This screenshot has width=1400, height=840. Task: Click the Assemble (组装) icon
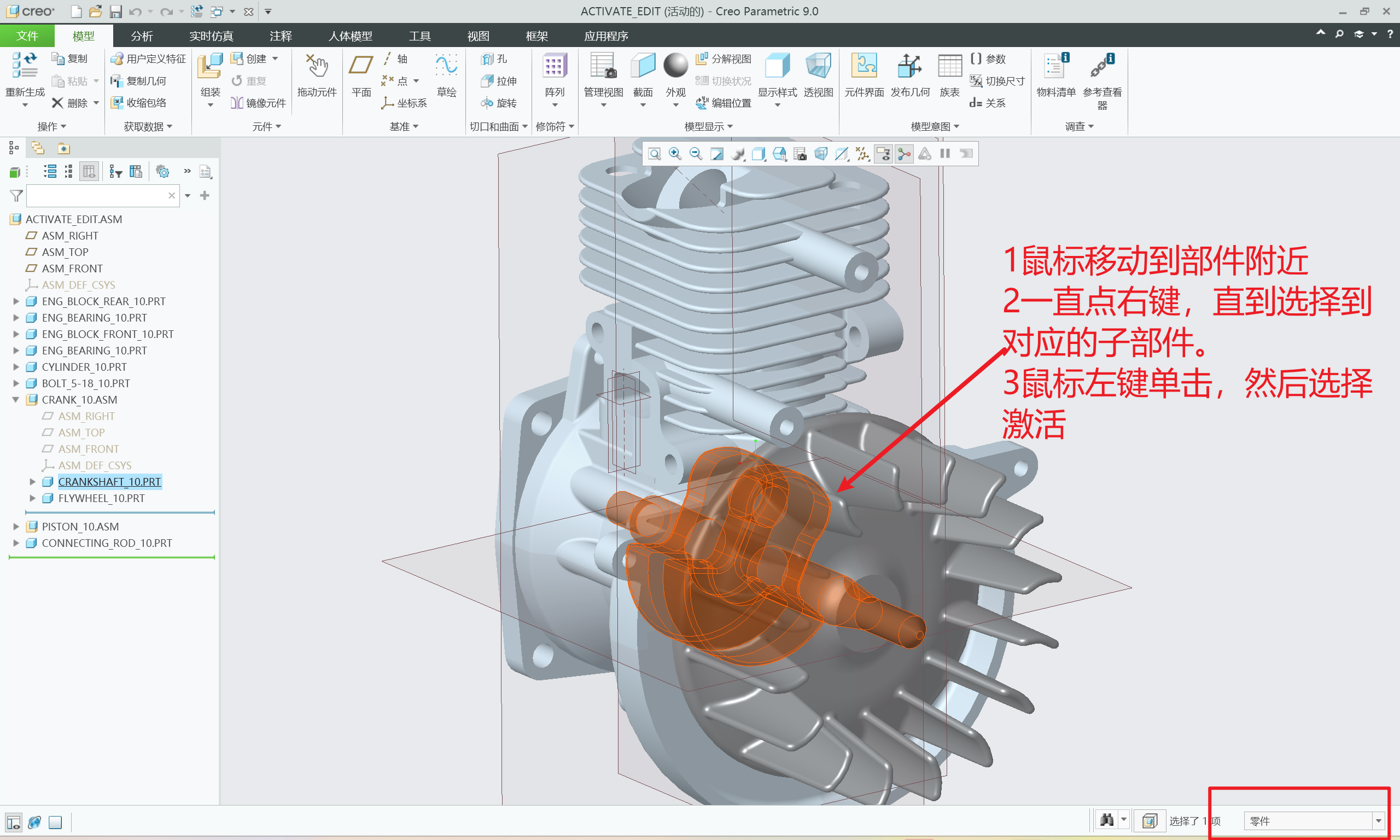coord(210,66)
